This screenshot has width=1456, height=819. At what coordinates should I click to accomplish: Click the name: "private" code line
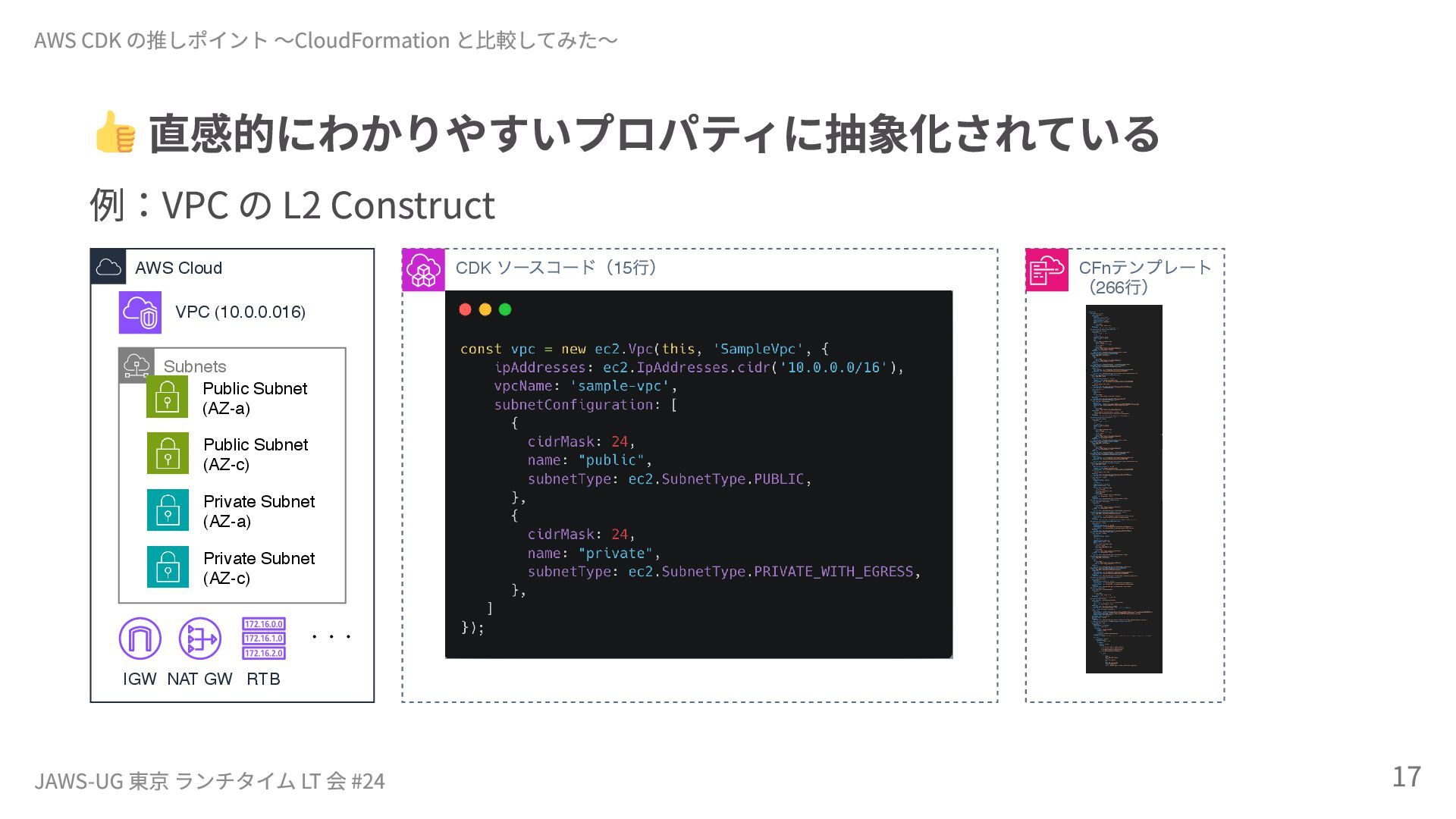(594, 554)
